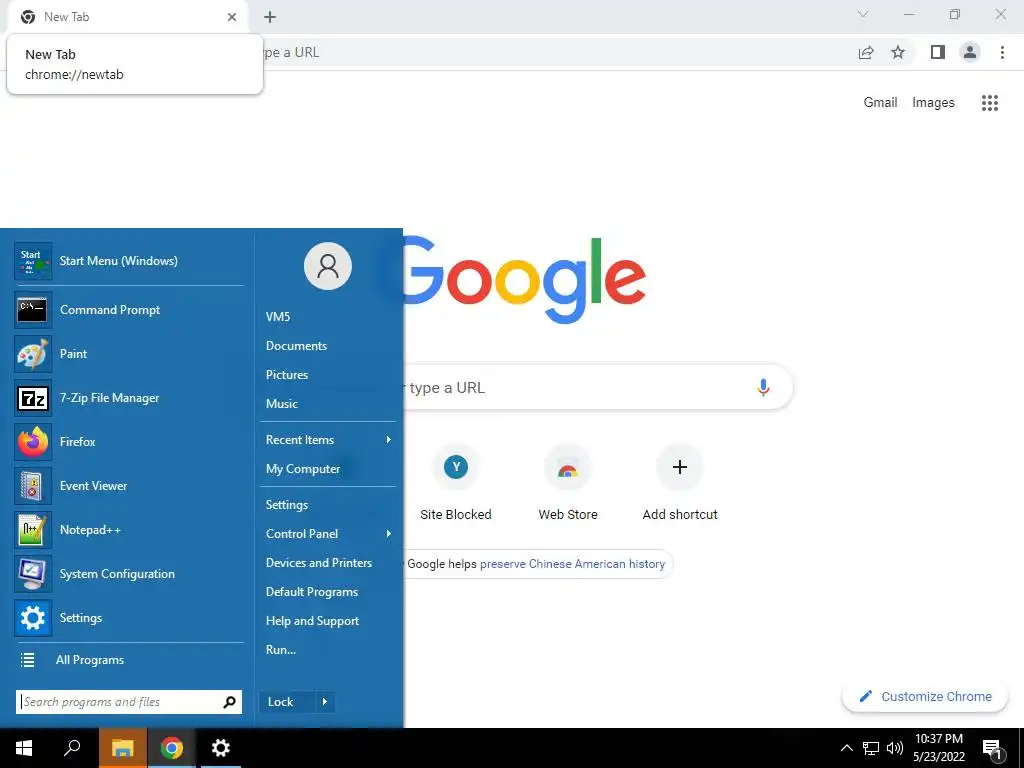Open the Google apps grid

[990, 103]
